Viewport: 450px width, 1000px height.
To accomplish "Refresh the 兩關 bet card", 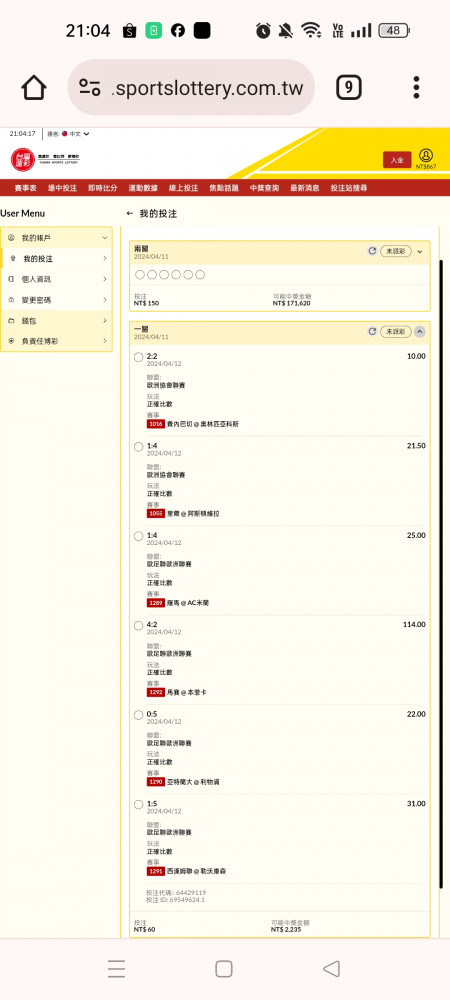I will [x=372, y=251].
